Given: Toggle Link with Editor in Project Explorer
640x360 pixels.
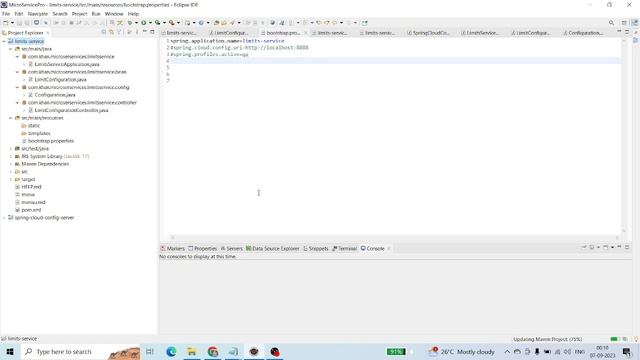Looking at the screenshot, I should click(x=111, y=32).
